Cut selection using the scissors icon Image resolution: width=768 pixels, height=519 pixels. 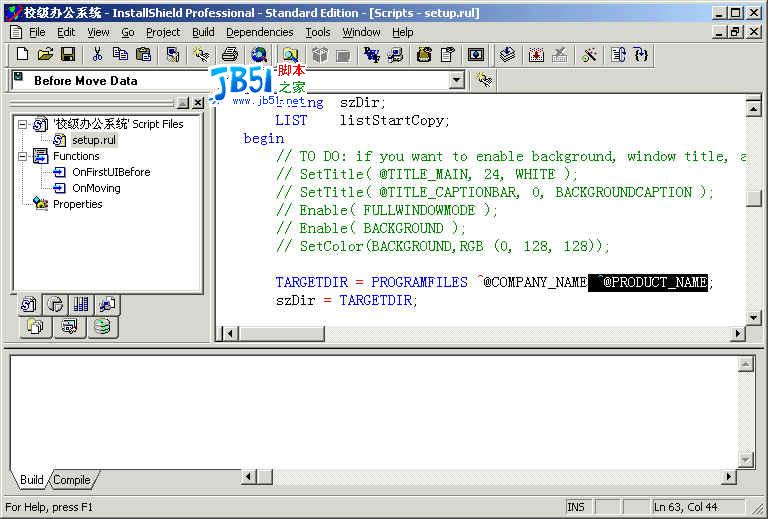point(97,54)
